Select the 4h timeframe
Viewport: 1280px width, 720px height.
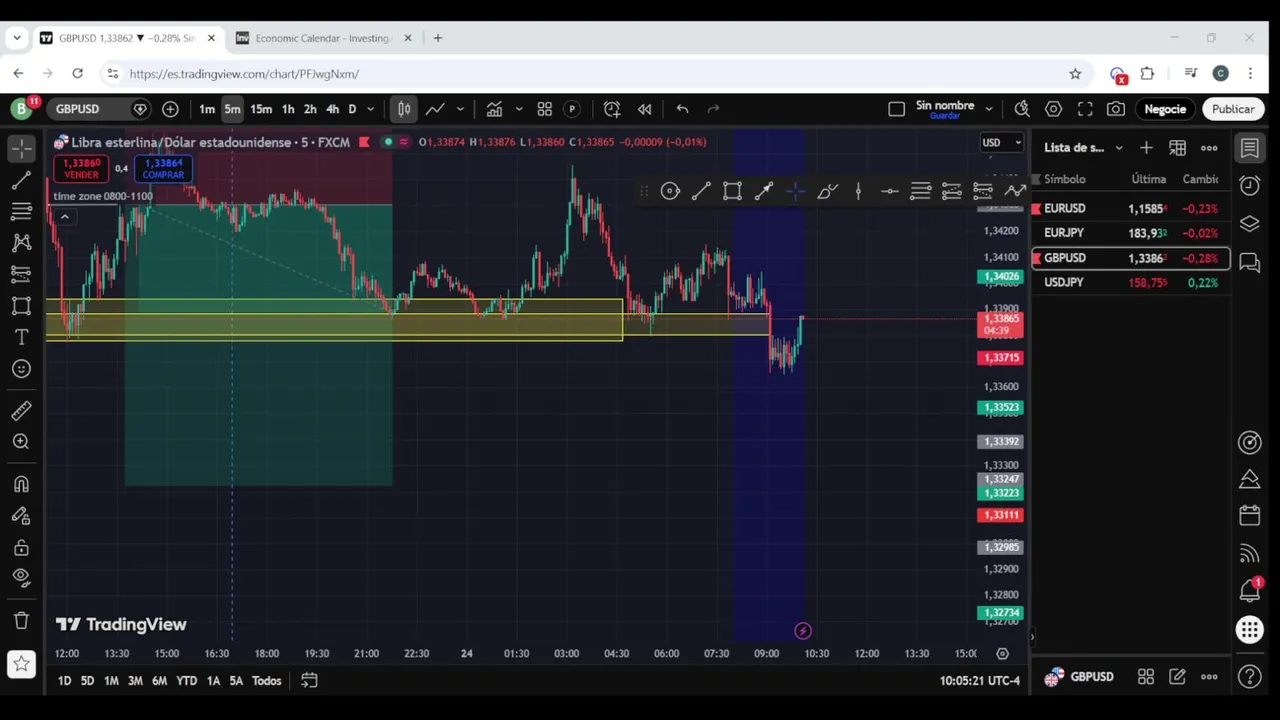333,109
